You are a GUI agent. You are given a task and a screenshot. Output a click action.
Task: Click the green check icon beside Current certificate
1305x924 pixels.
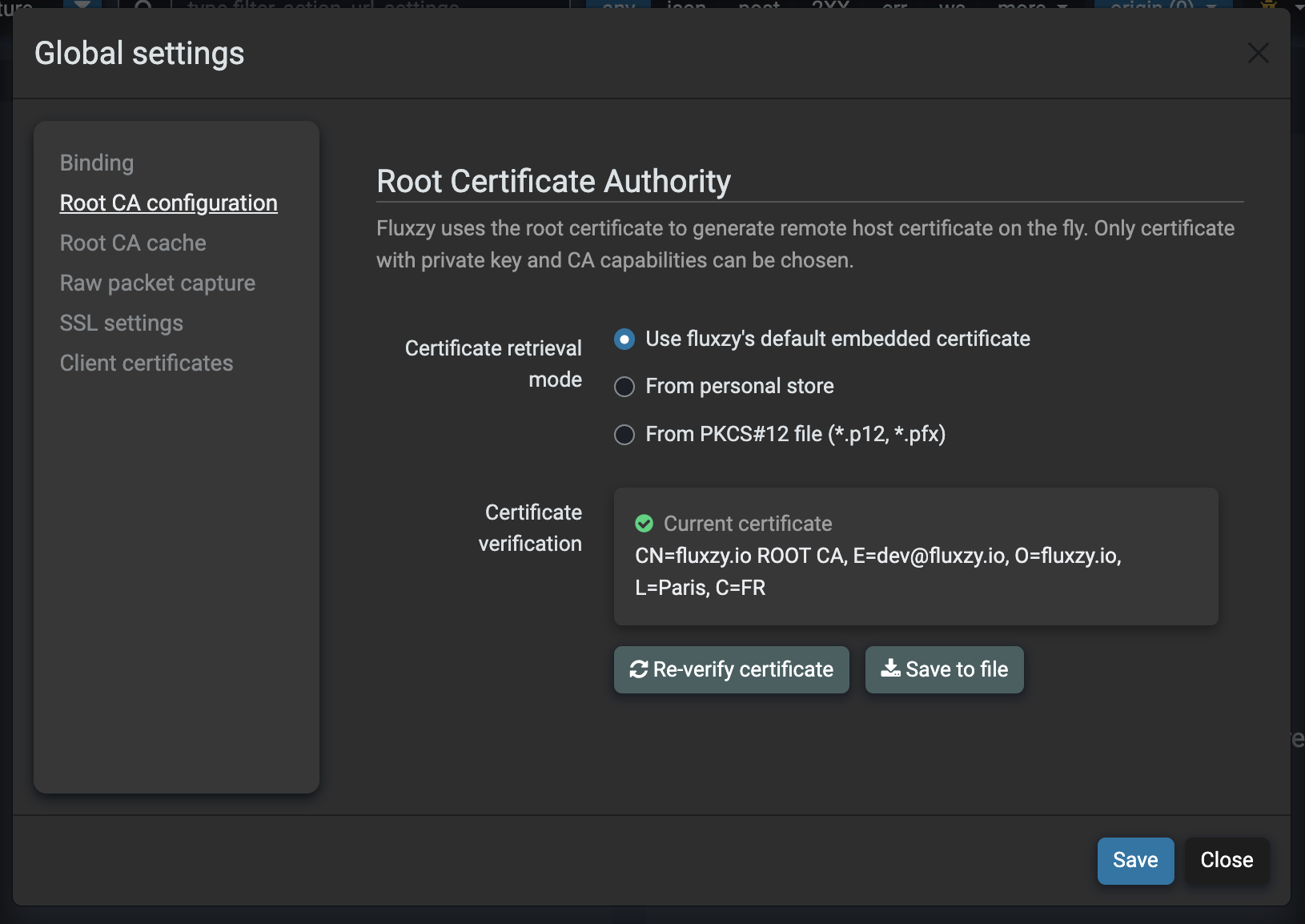point(644,524)
